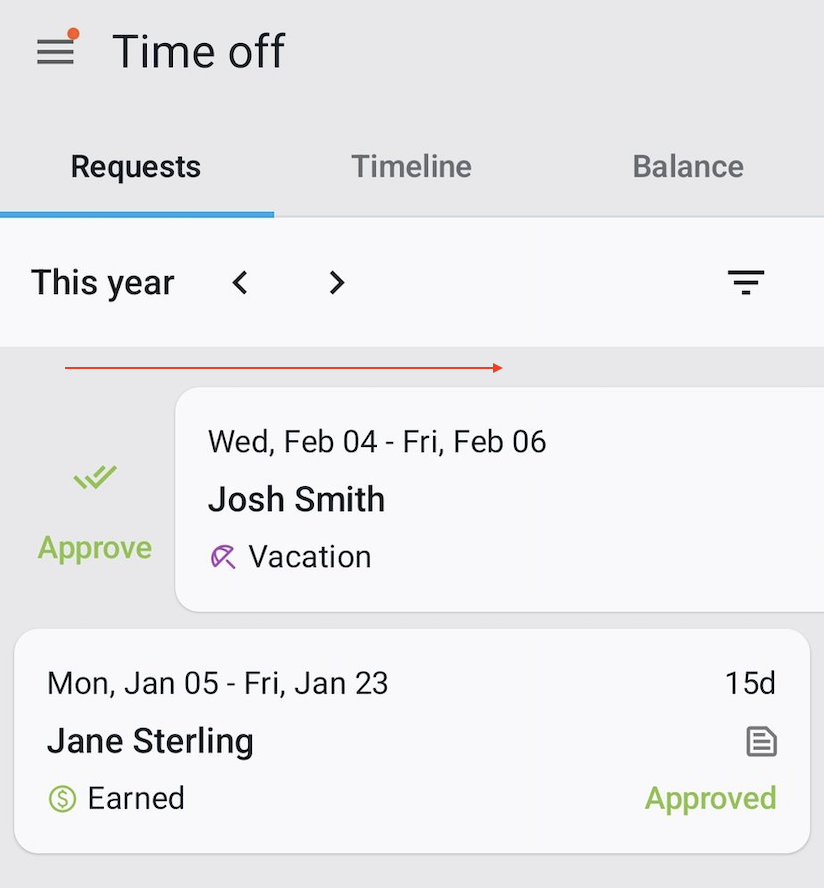Open Josh Smith's request by name
This screenshot has width=824, height=888.
[296, 499]
